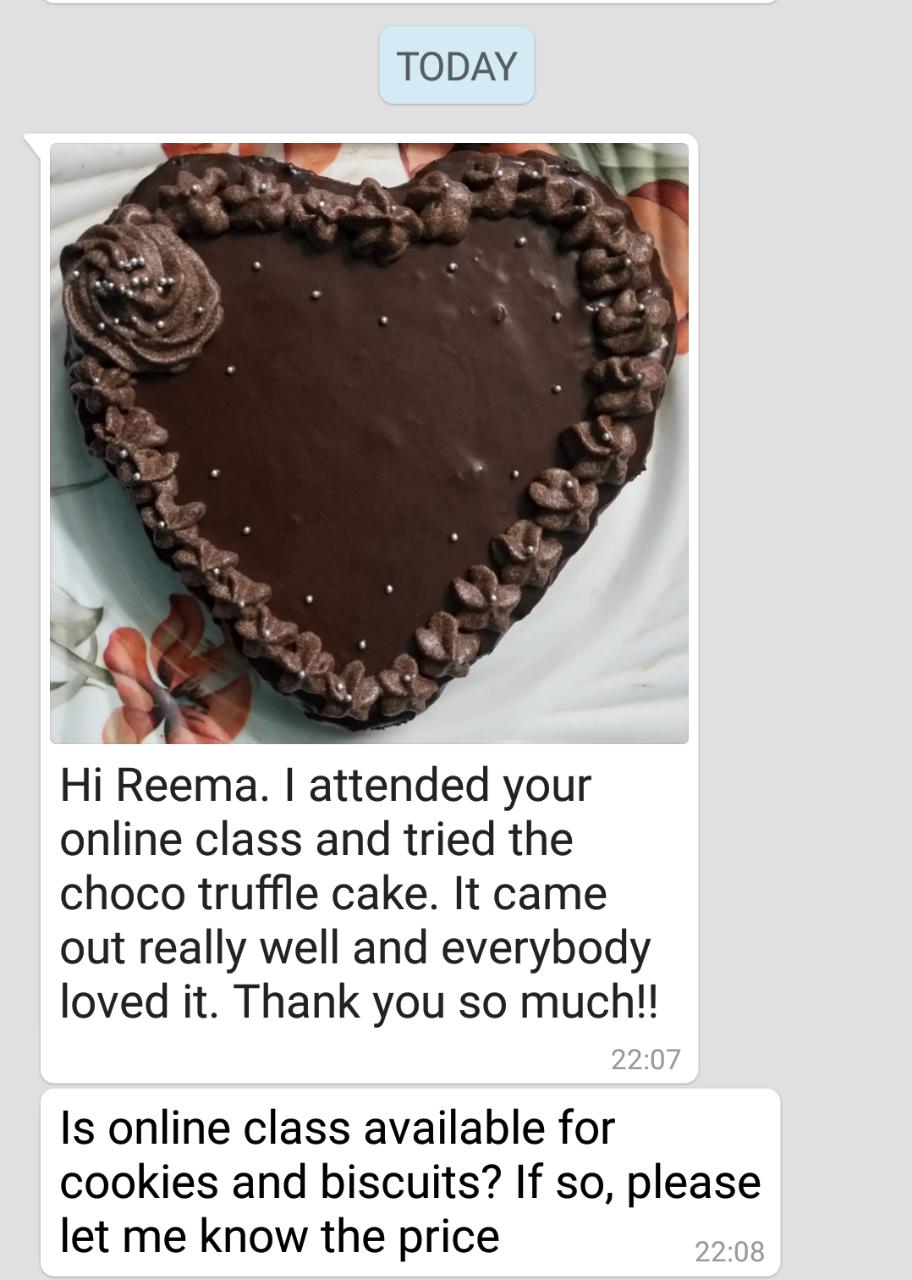912x1280 pixels.
Task: Click the 'Is online class available for' line
Action: [337, 1128]
